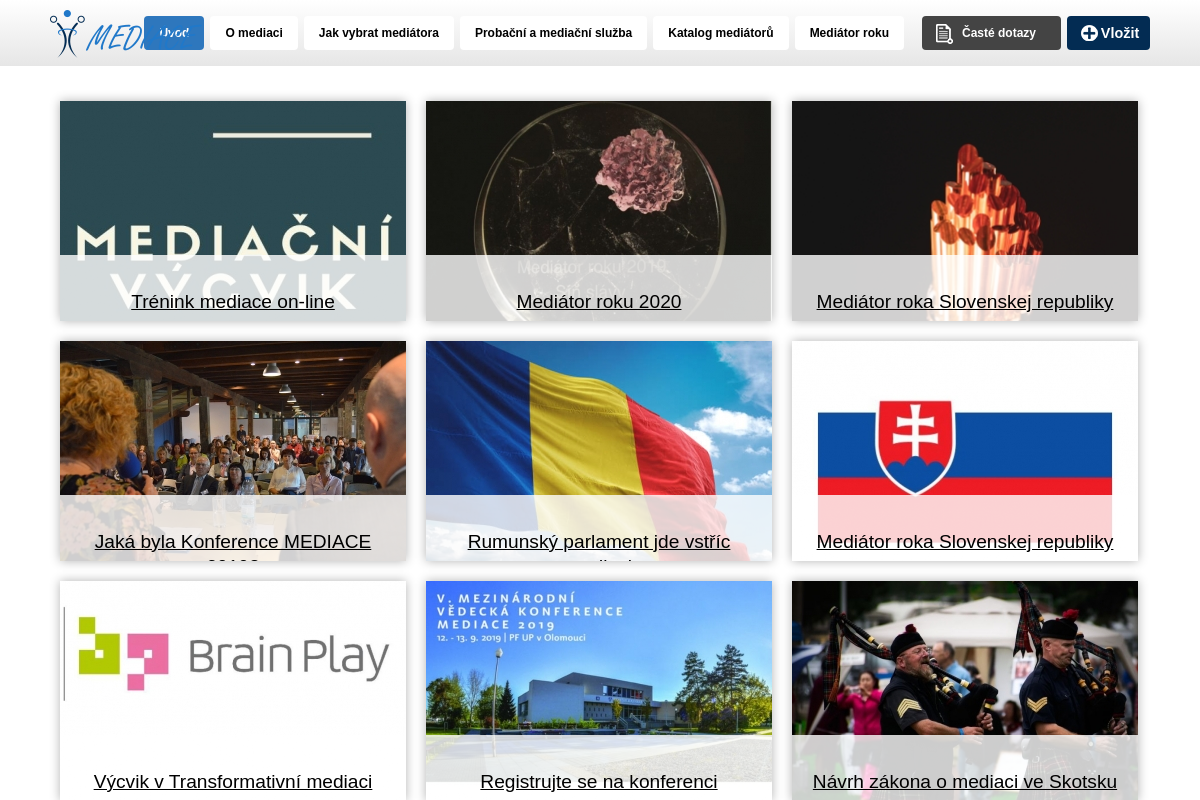Click the document icon beside Časté dotazy
The width and height of the screenshot is (1200, 800).
click(x=944, y=33)
